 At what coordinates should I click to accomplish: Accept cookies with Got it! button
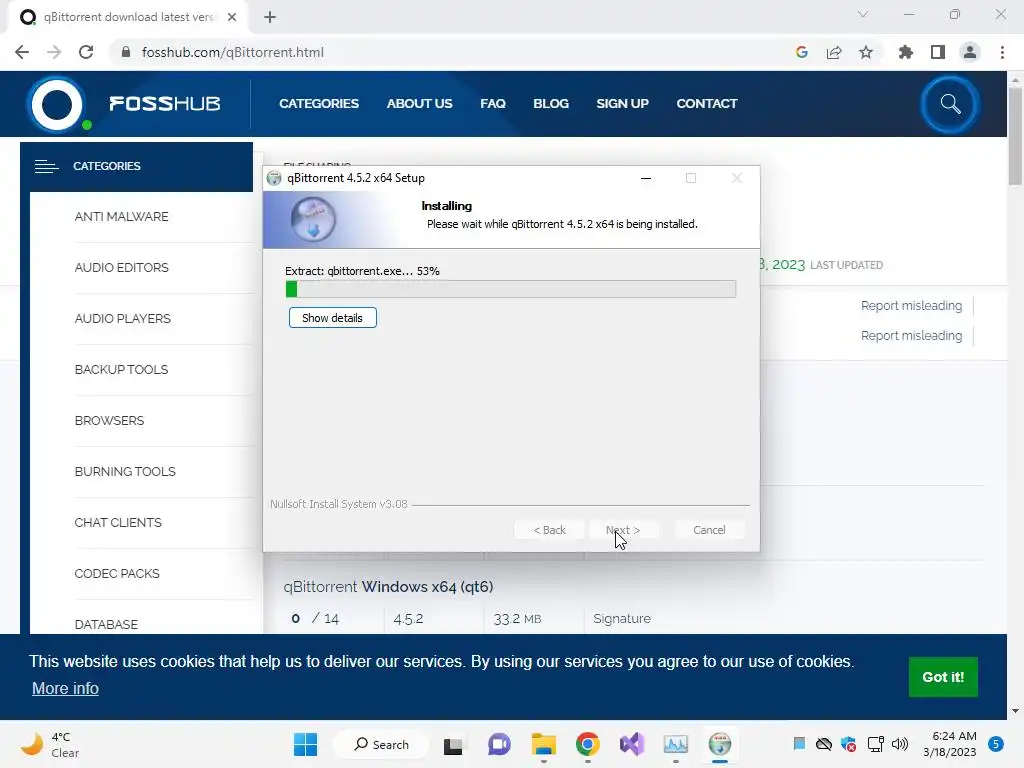[943, 677]
